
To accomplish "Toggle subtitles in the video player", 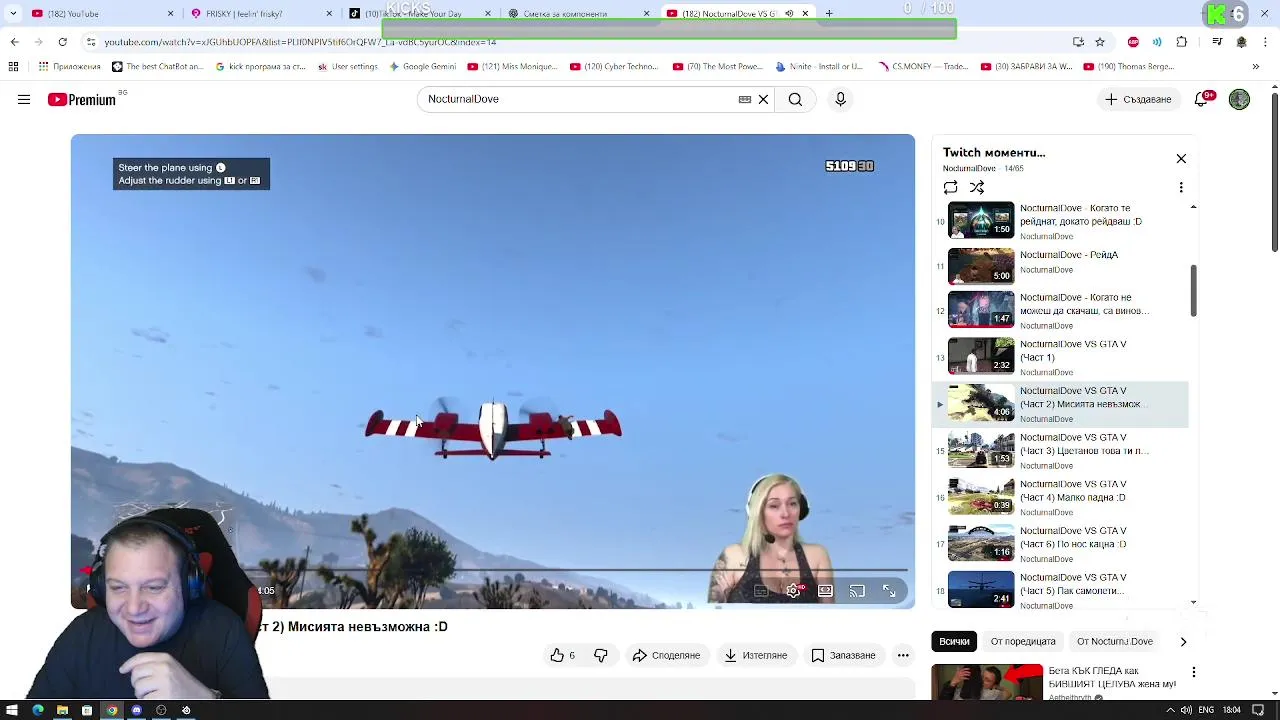I will tap(761, 591).
